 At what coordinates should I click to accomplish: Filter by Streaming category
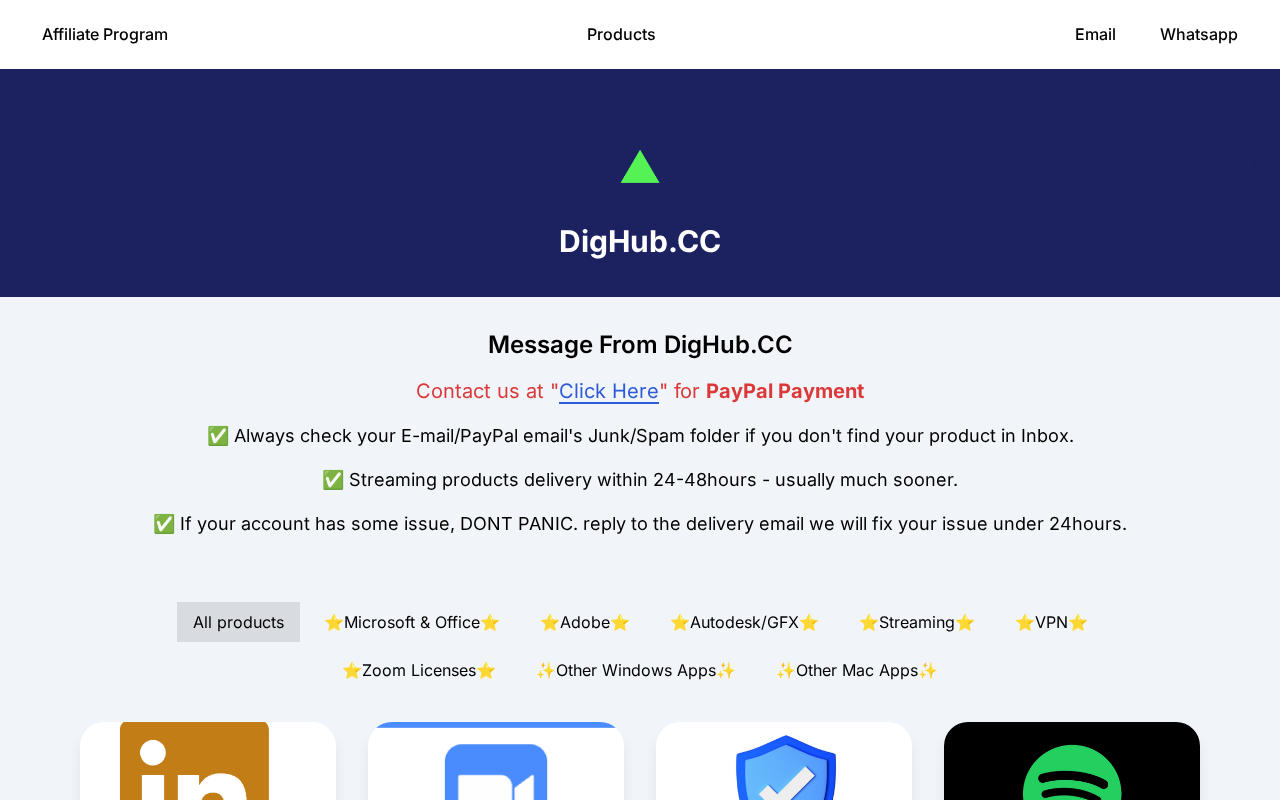(917, 622)
